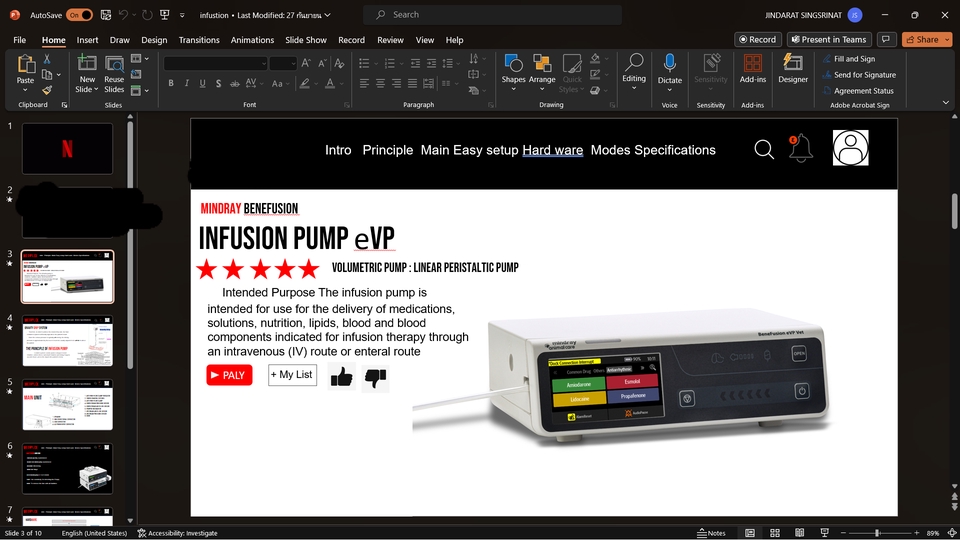This screenshot has width=960, height=540.
Task: Toggle the Notes pane in status bar
Action: 711,533
